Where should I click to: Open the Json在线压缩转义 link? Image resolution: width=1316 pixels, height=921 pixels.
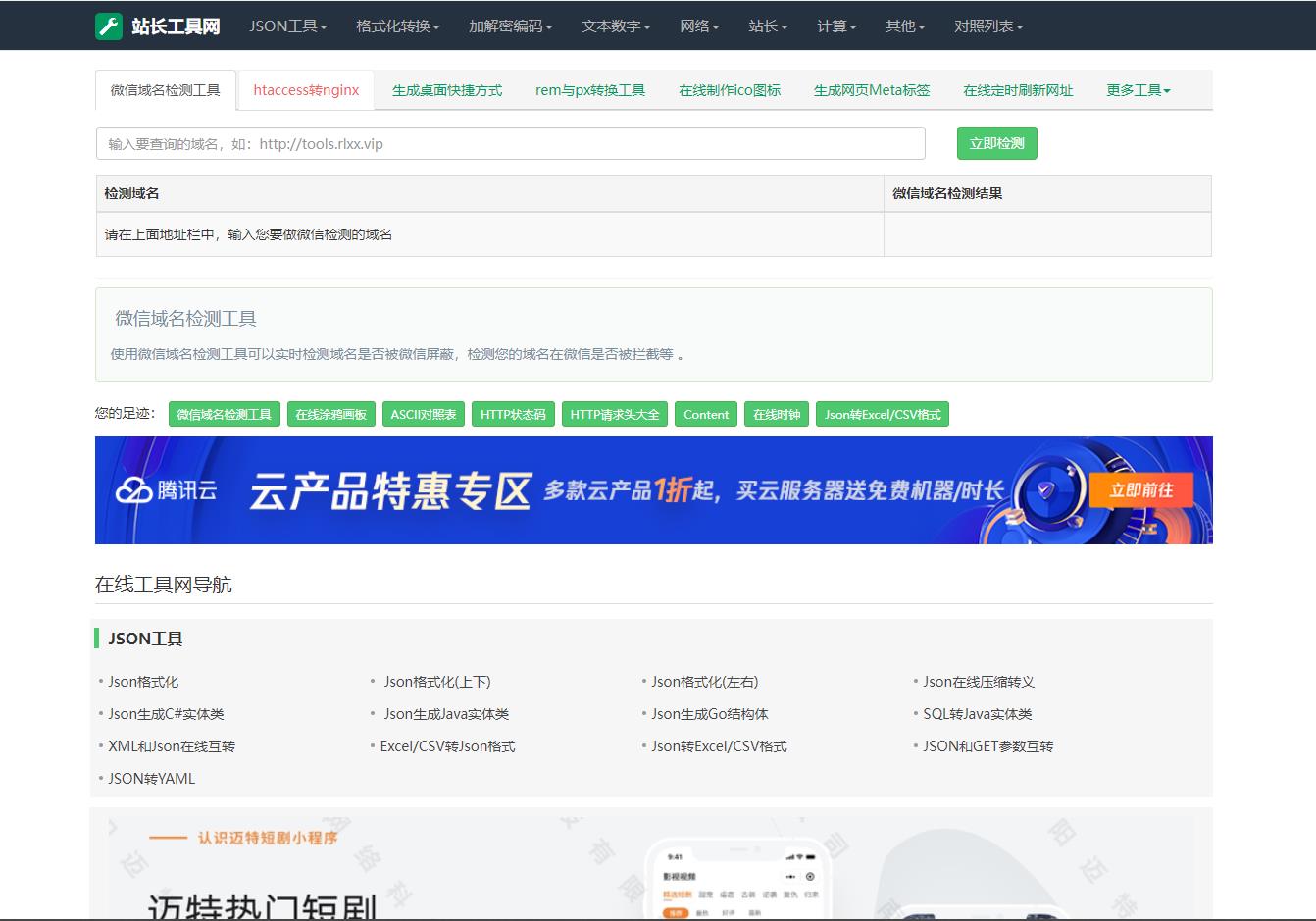[979, 682]
